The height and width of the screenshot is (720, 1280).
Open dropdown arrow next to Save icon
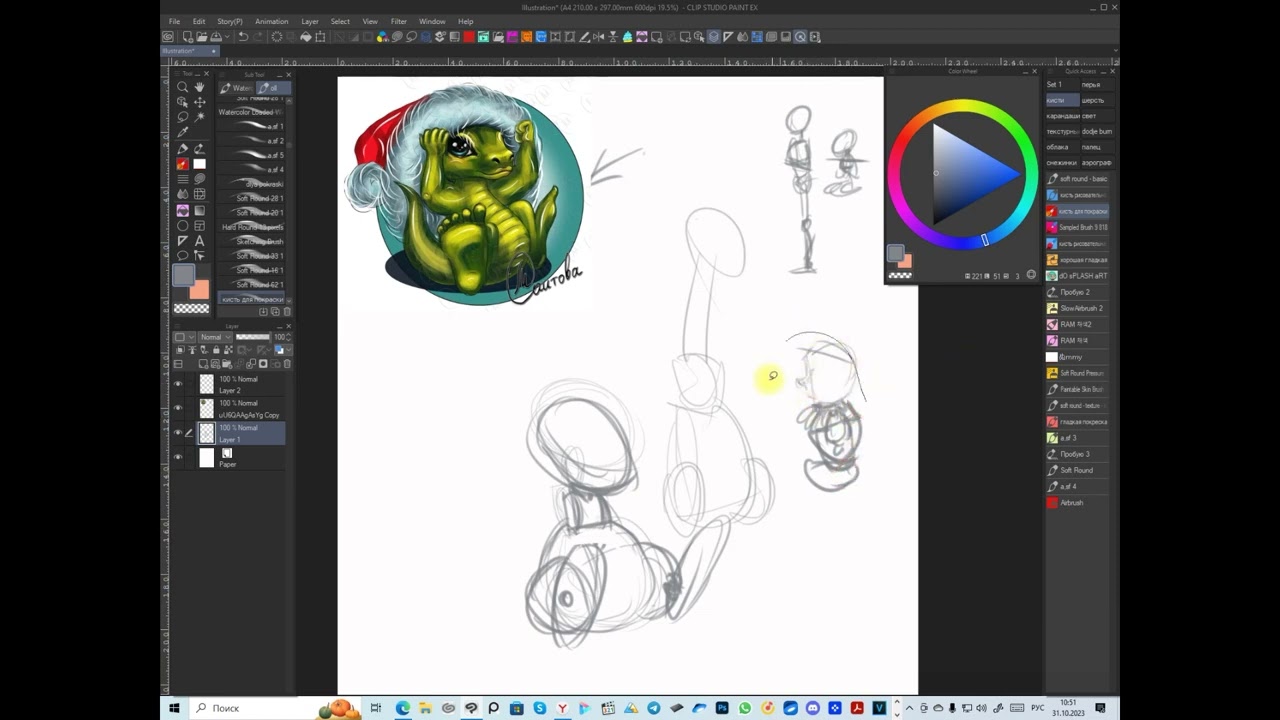pos(228,37)
